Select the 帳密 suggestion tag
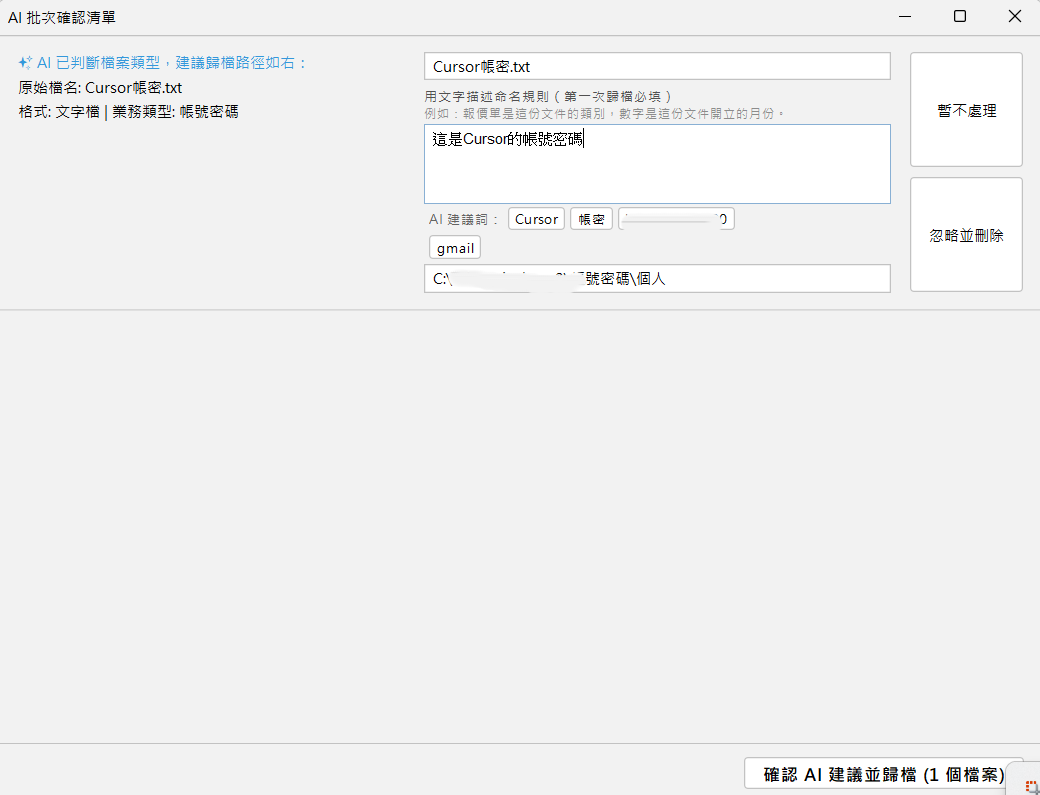The height and width of the screenshot is (795, 1040). (591, 219)
